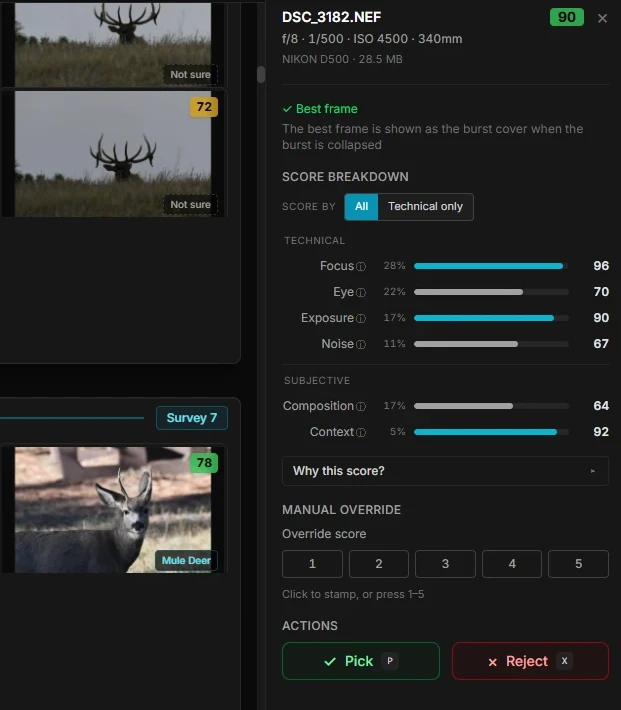Click the Focus weight 28% text
The image size is (621, 710).
[x=394, y=266]
